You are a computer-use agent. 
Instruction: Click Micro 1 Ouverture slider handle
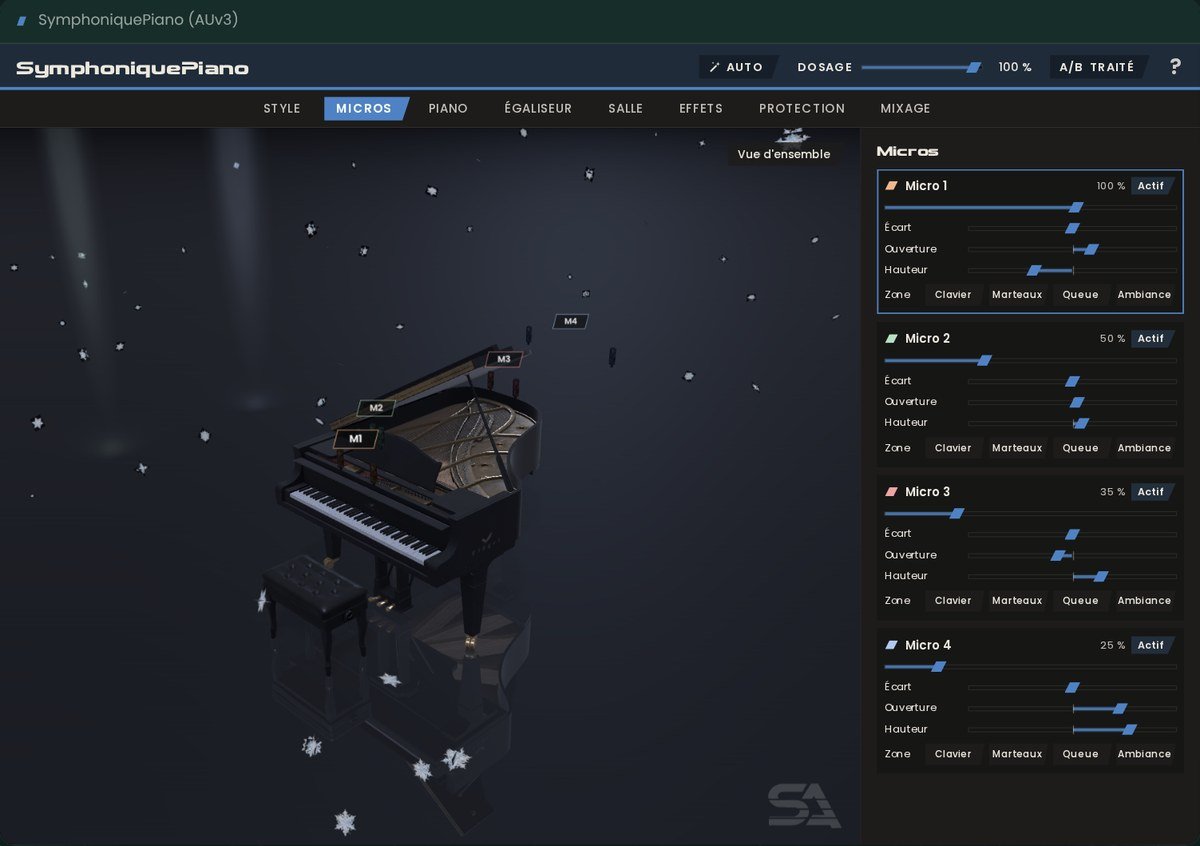1091,249
